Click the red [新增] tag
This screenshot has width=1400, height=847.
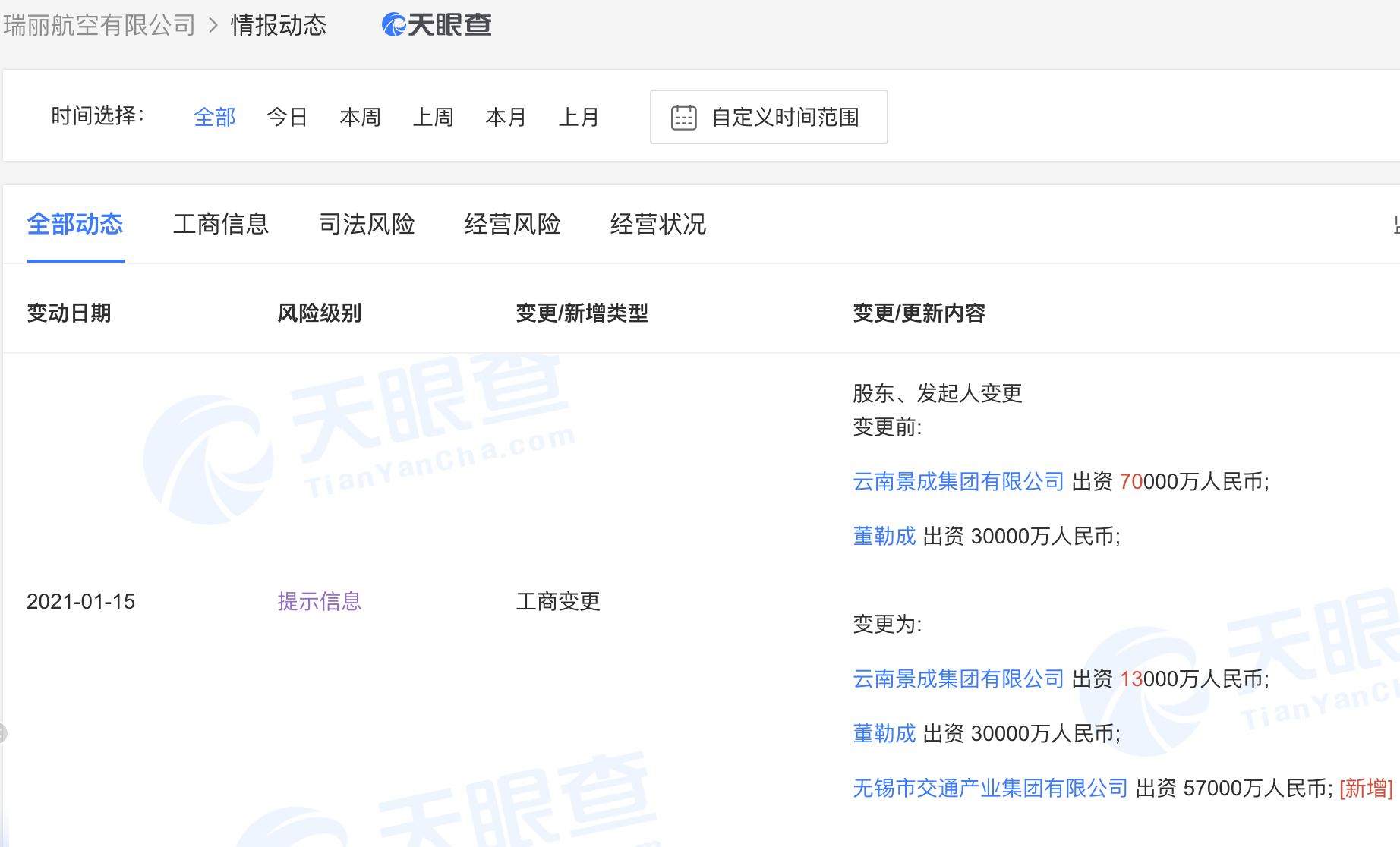coord(1367,788)
